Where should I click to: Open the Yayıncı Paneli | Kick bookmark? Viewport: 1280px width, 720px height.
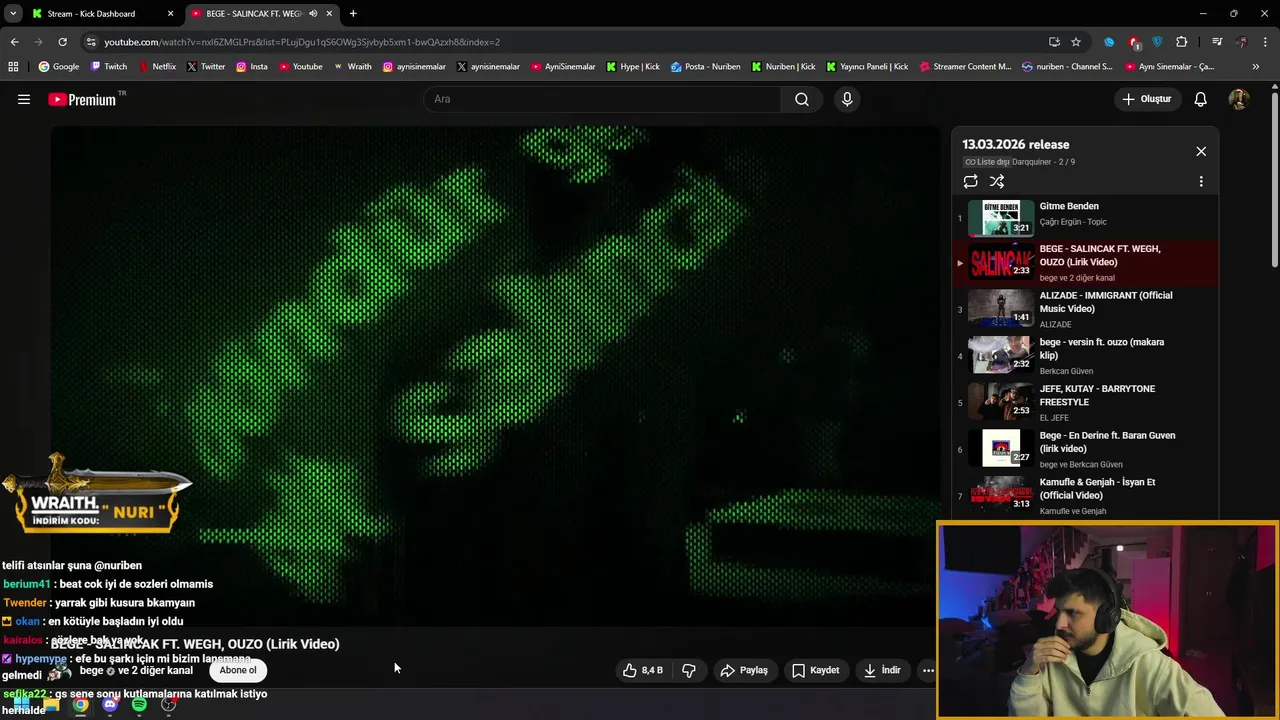coord(867,67)
